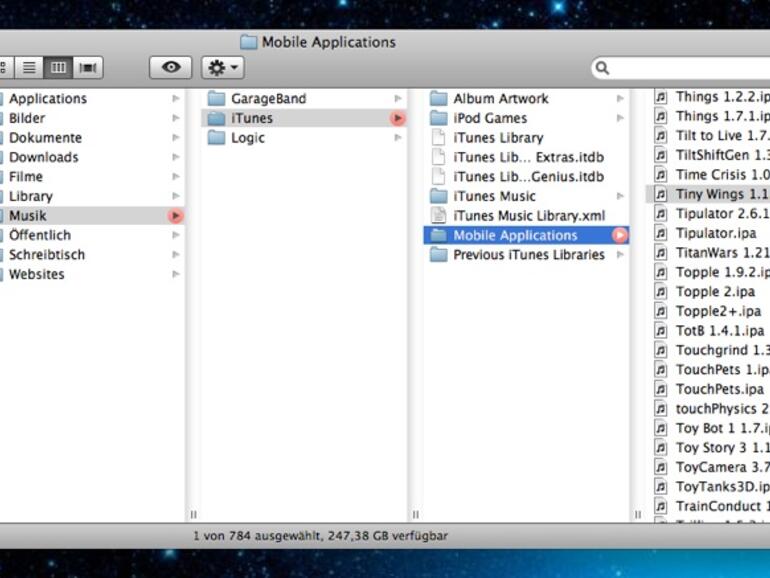Viewport: 770px width, 578px height.
Task: Click the iTunes Music Library.xml file icon
Action: click(x=439, y=216)
